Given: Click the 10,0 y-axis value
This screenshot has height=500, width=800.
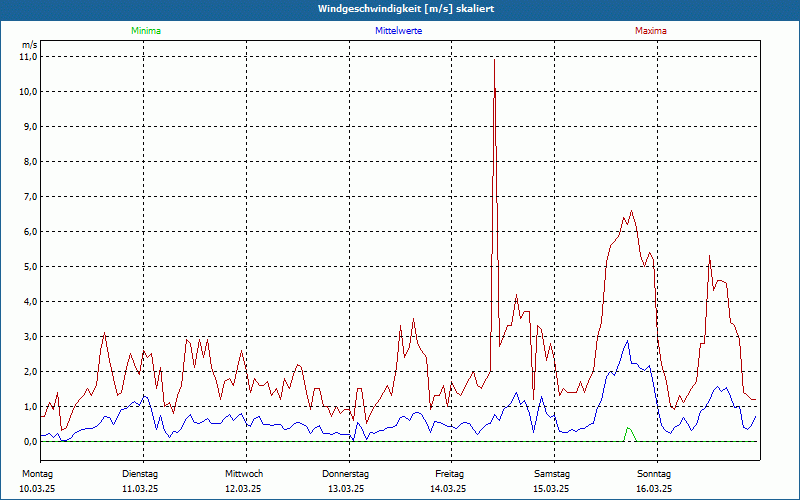Looking at the screenshot, I should coord(29,92).
